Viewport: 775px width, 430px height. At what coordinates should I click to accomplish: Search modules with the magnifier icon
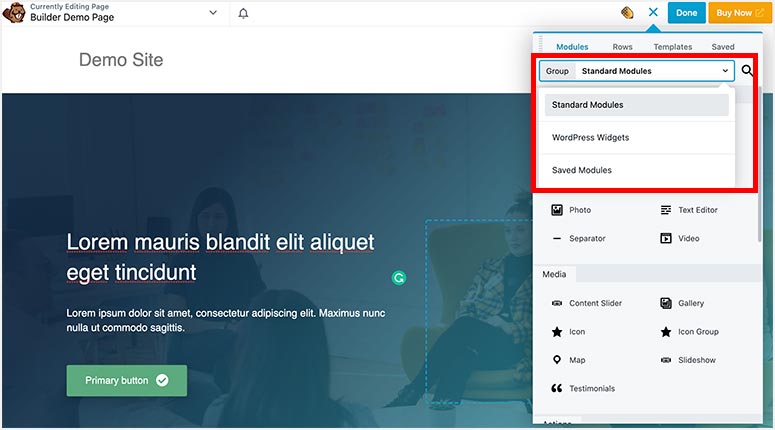(747, 71)
